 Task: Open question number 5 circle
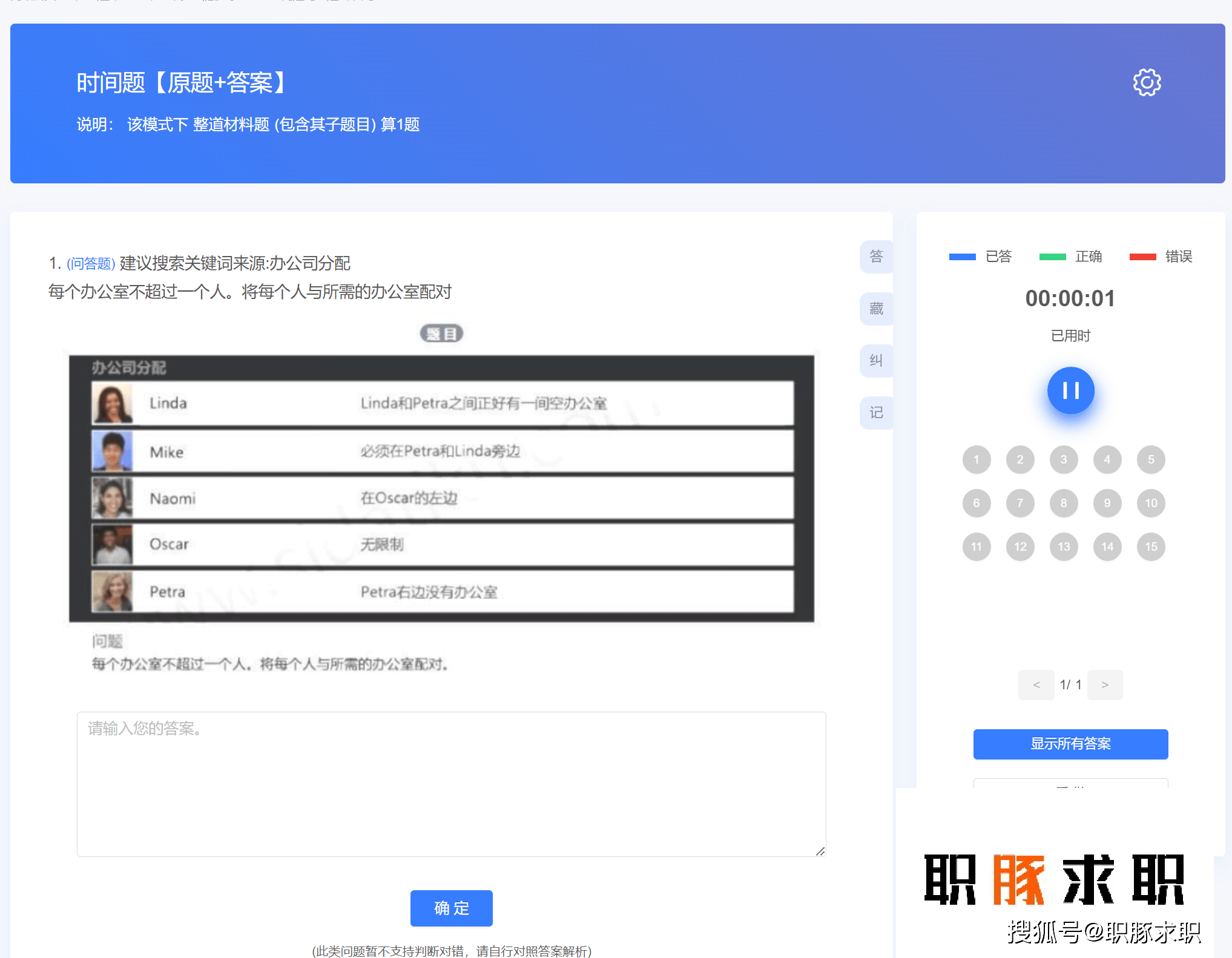1151,459
